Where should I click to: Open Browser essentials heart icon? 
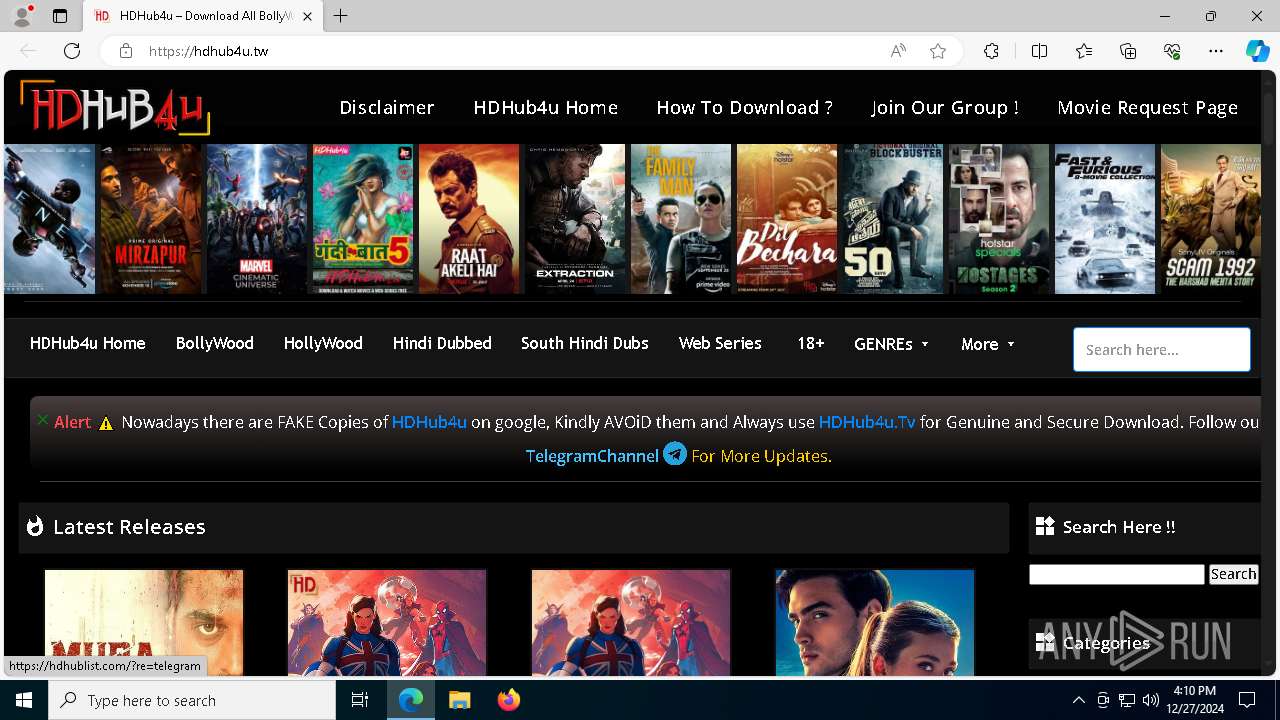1172,51
